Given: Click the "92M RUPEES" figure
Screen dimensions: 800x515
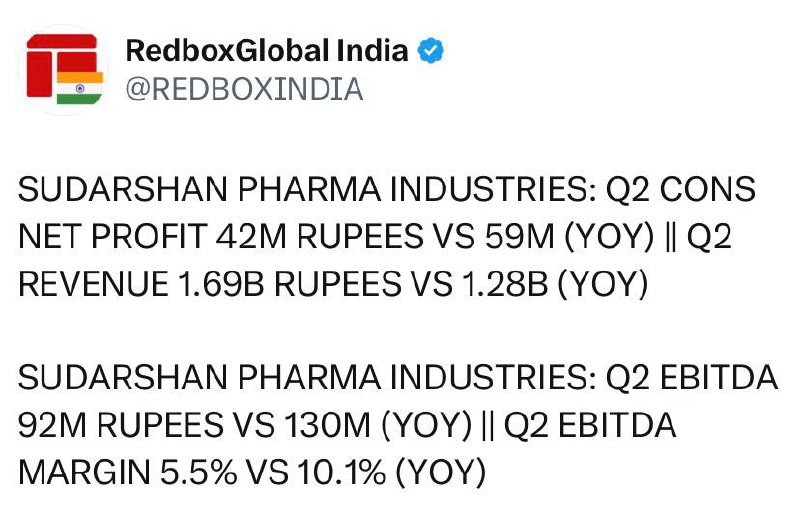Looking at the screenshot, I should coord(133,426).
